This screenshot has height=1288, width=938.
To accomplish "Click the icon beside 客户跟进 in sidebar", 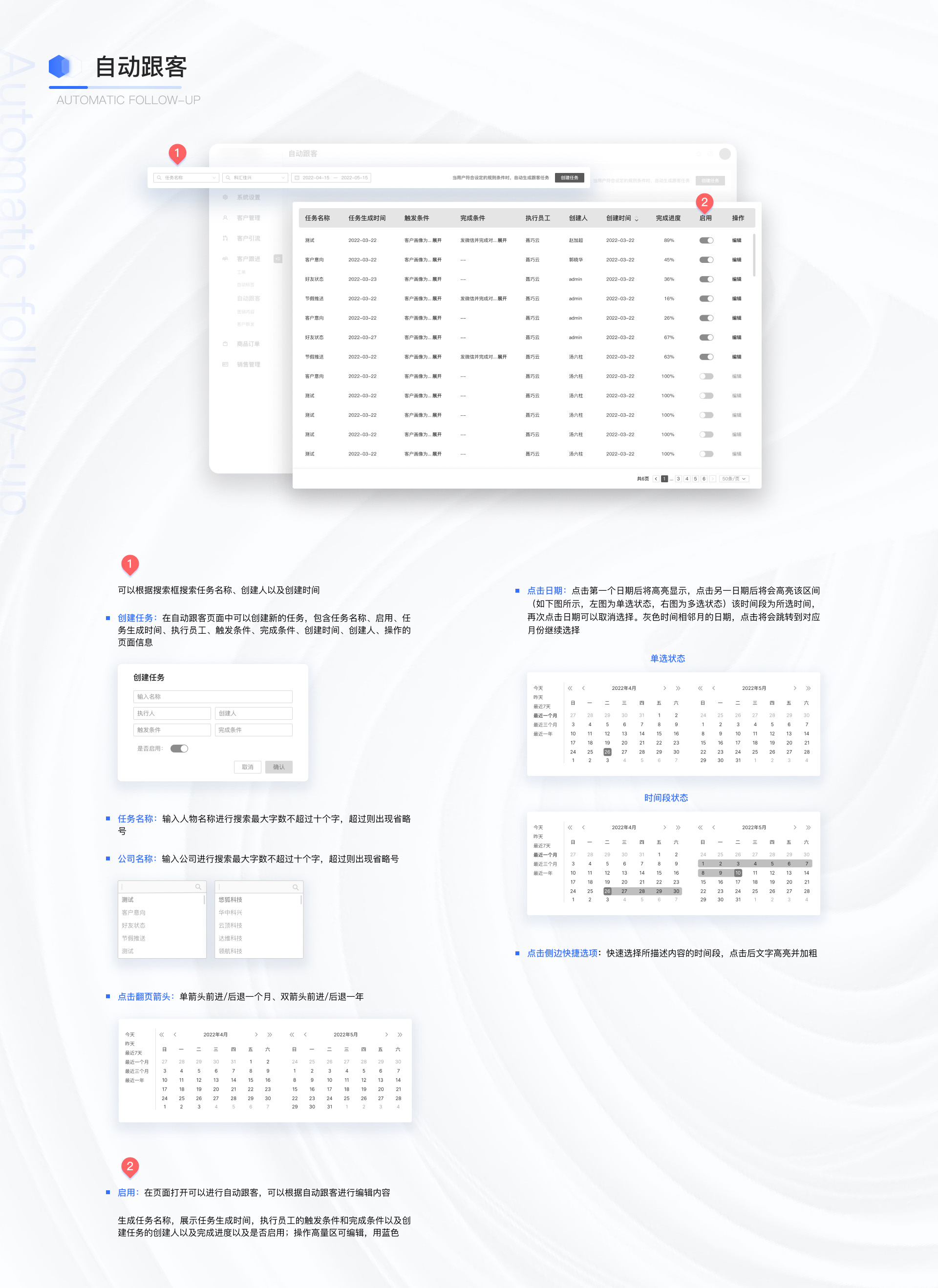I will 225,258.
